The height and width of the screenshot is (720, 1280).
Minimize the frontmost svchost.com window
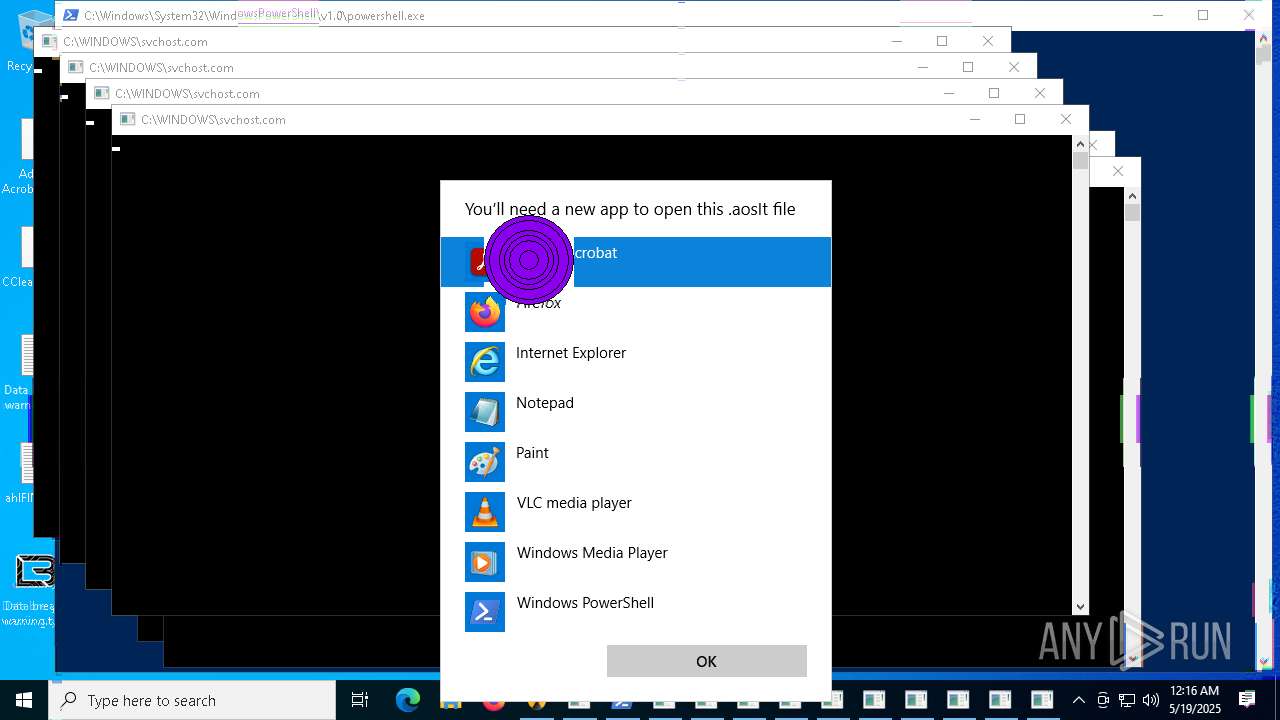975,119
